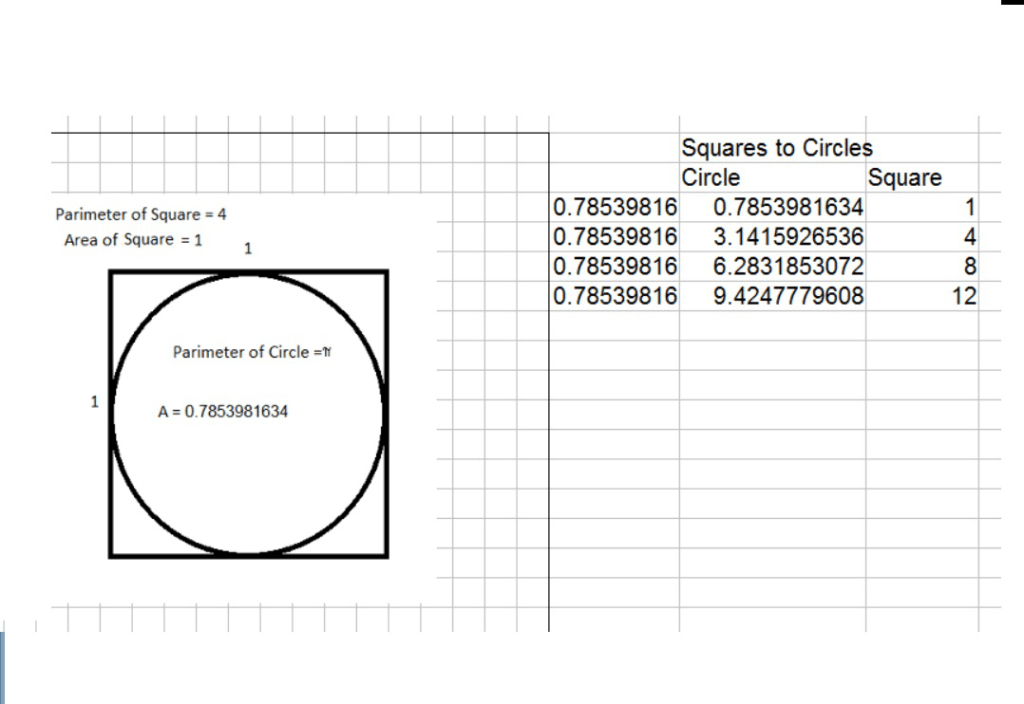Select the cell with value 9.4247779608
The width and height of the screenshot is (1024, 704).
pyautogui.click(x=772, y=296)
